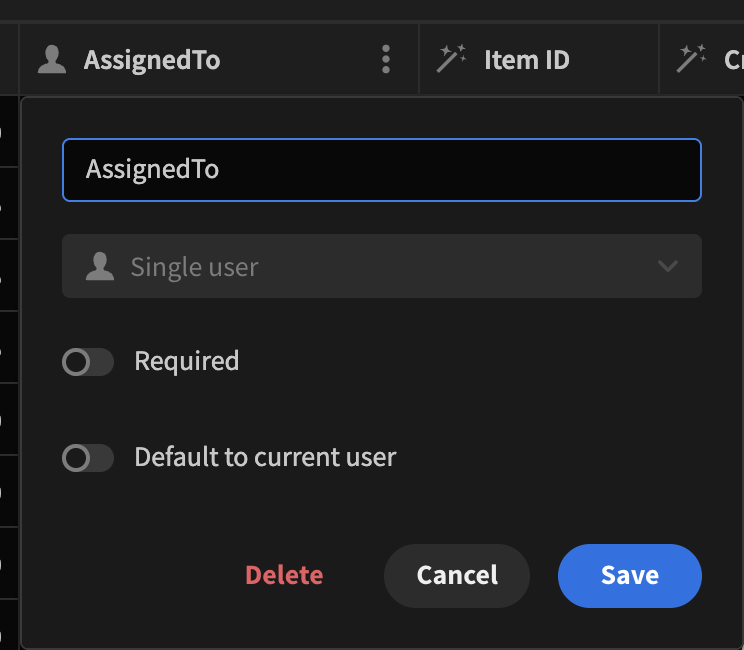
Task: Click the Default to current user label
Action: tap(265, 458)
